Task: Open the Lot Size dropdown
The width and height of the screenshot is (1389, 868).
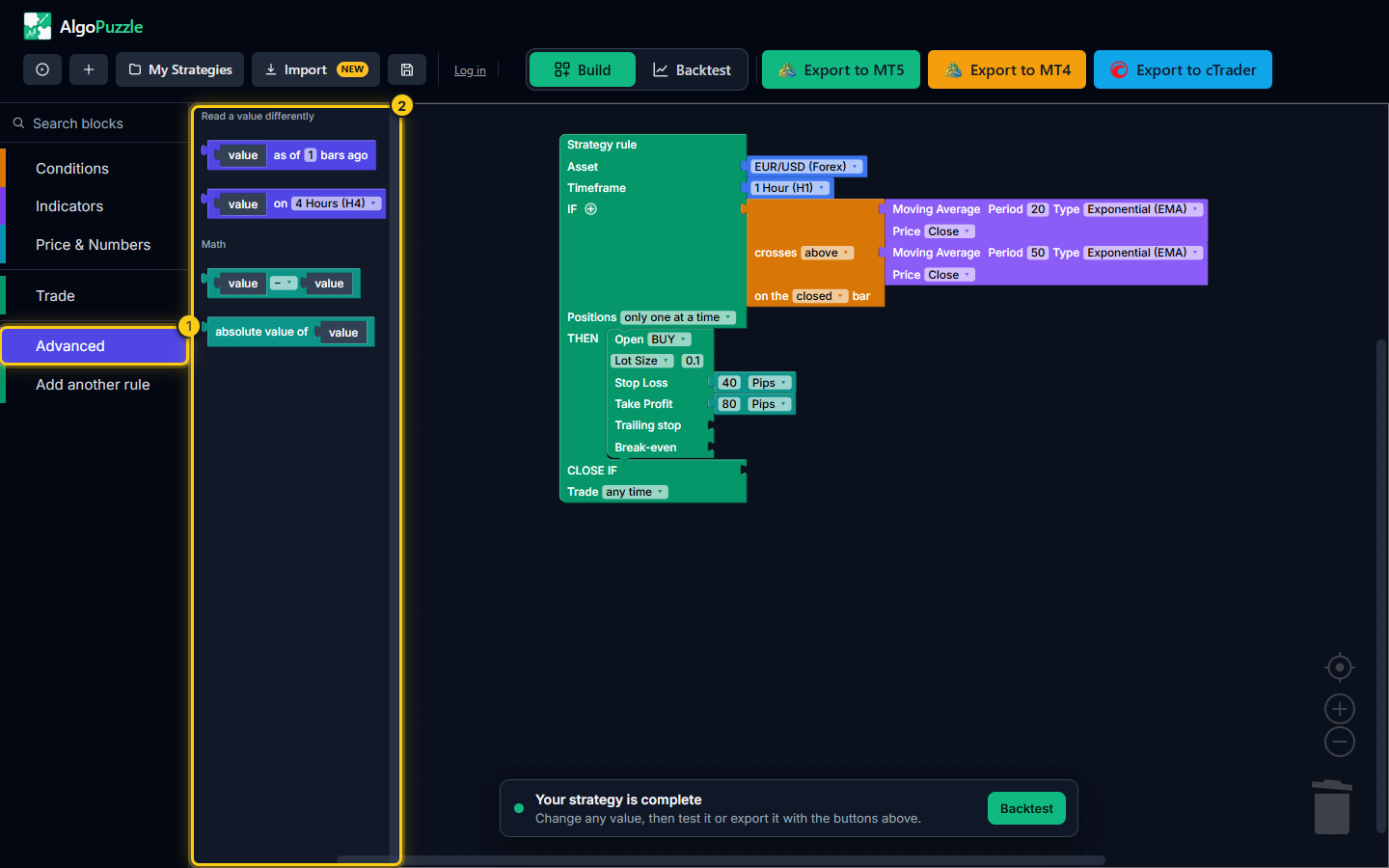Action: point(642,361)
